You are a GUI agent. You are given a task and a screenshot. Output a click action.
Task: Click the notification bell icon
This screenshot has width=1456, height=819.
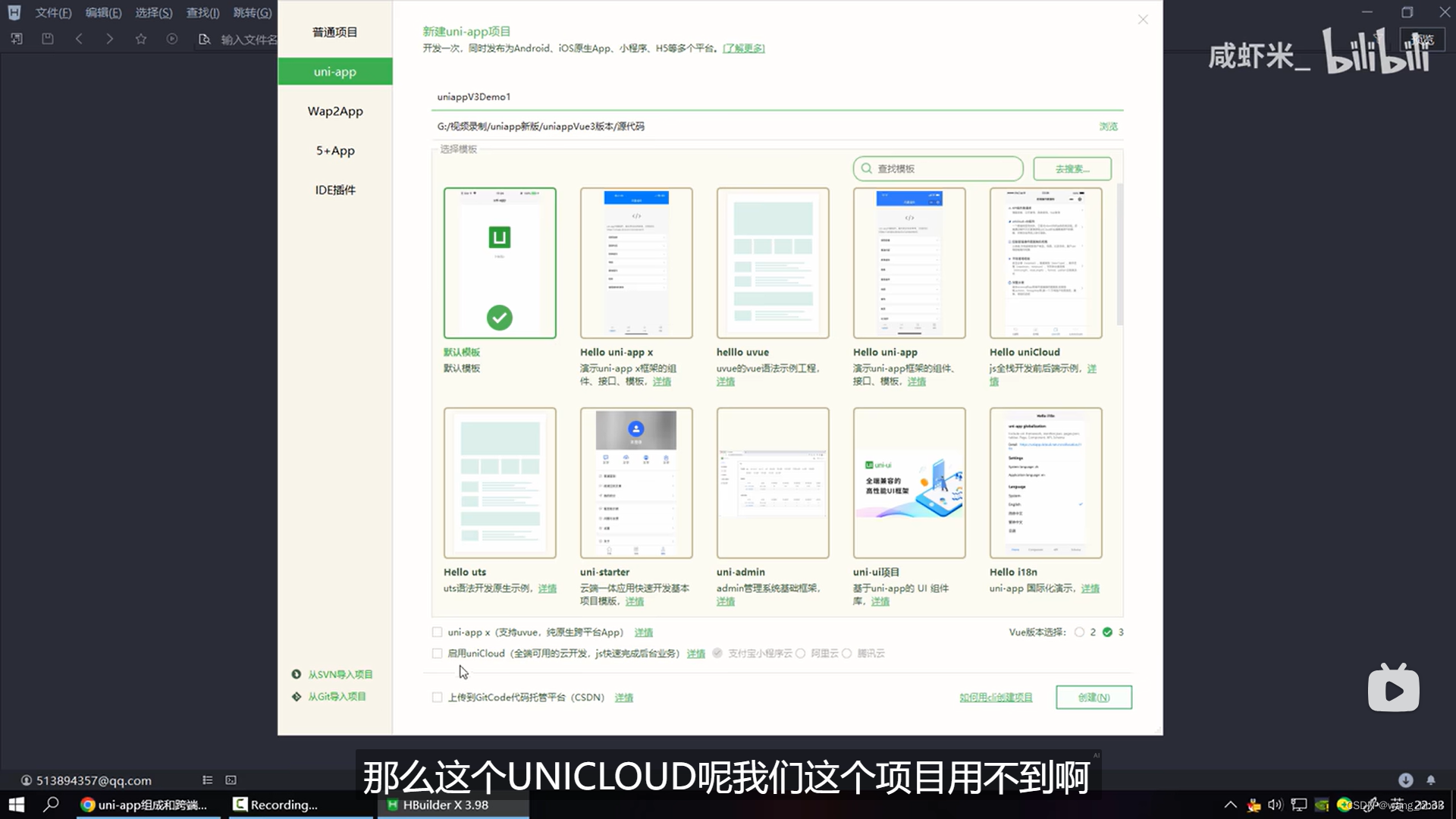1431,780
